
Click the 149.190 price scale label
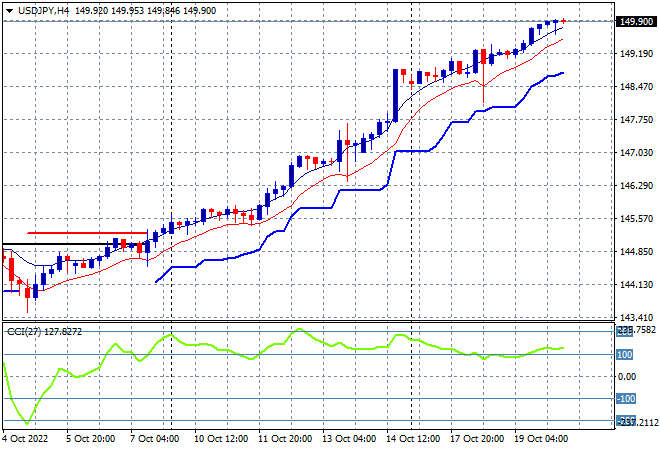pos(636,54)
